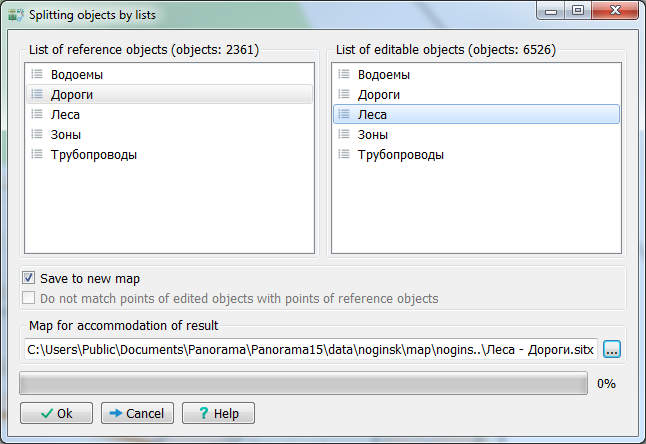Toggle Do not match points checkbox

(x=30, y=298)
